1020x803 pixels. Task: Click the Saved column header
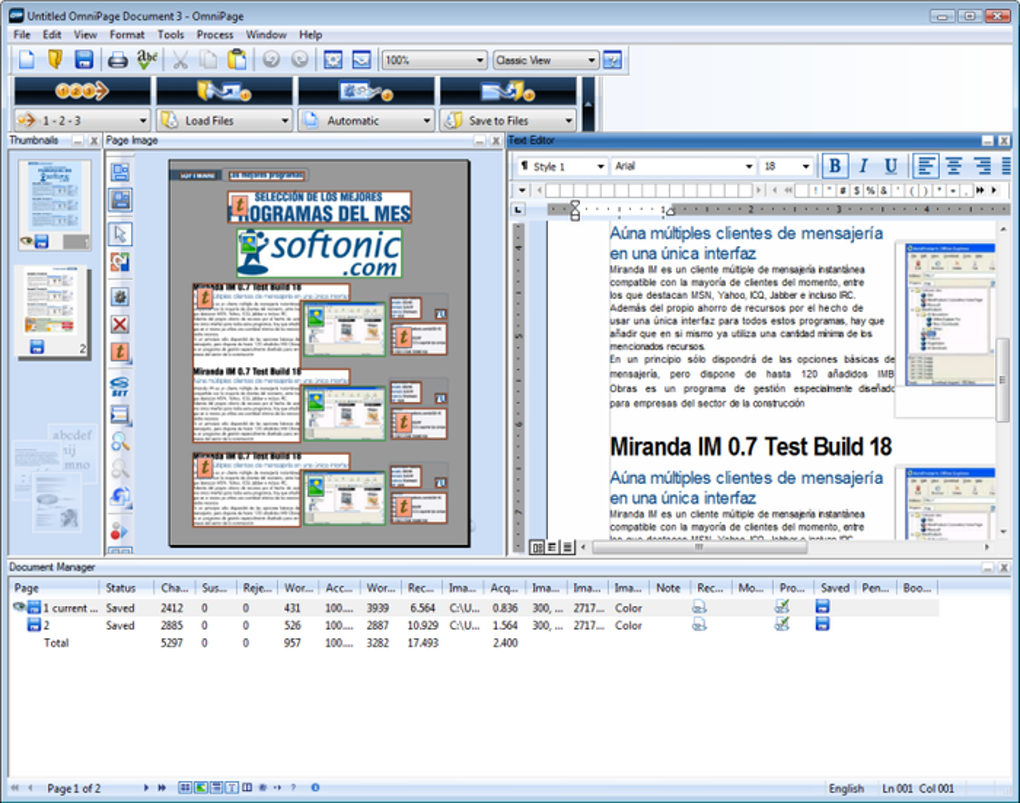pyautogui.click(x=835, y=588)
